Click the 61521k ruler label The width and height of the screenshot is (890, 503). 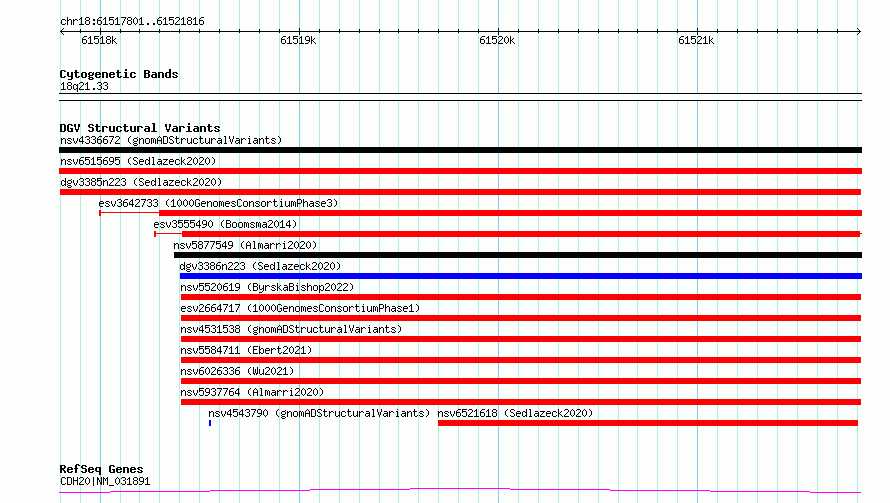pyautogui.click(x=696, y=40)
